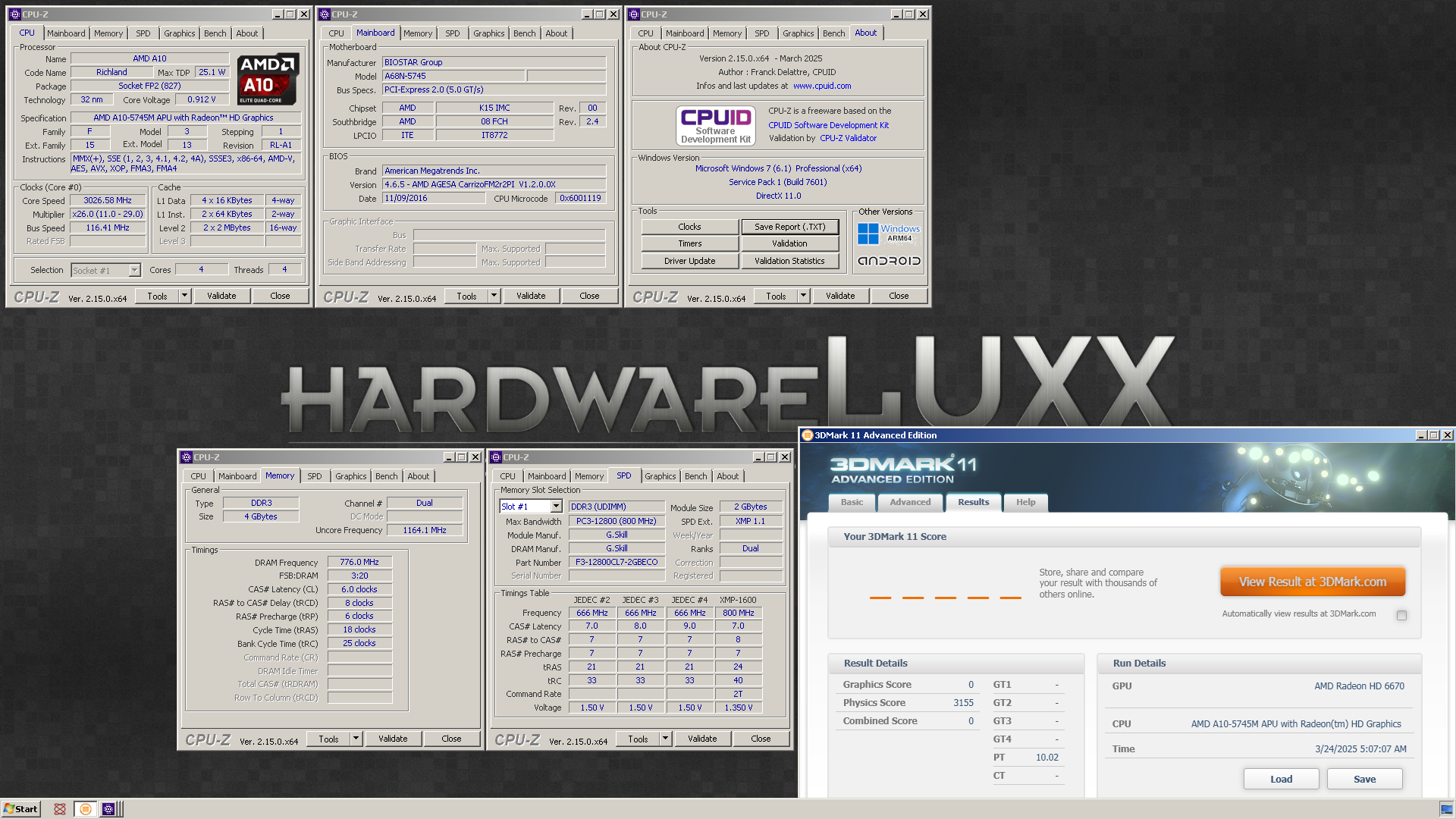Click title bar icon of CPU-Z Memory window
Image resolution: width=1456 pixels, height=819 pixels.
187,457
